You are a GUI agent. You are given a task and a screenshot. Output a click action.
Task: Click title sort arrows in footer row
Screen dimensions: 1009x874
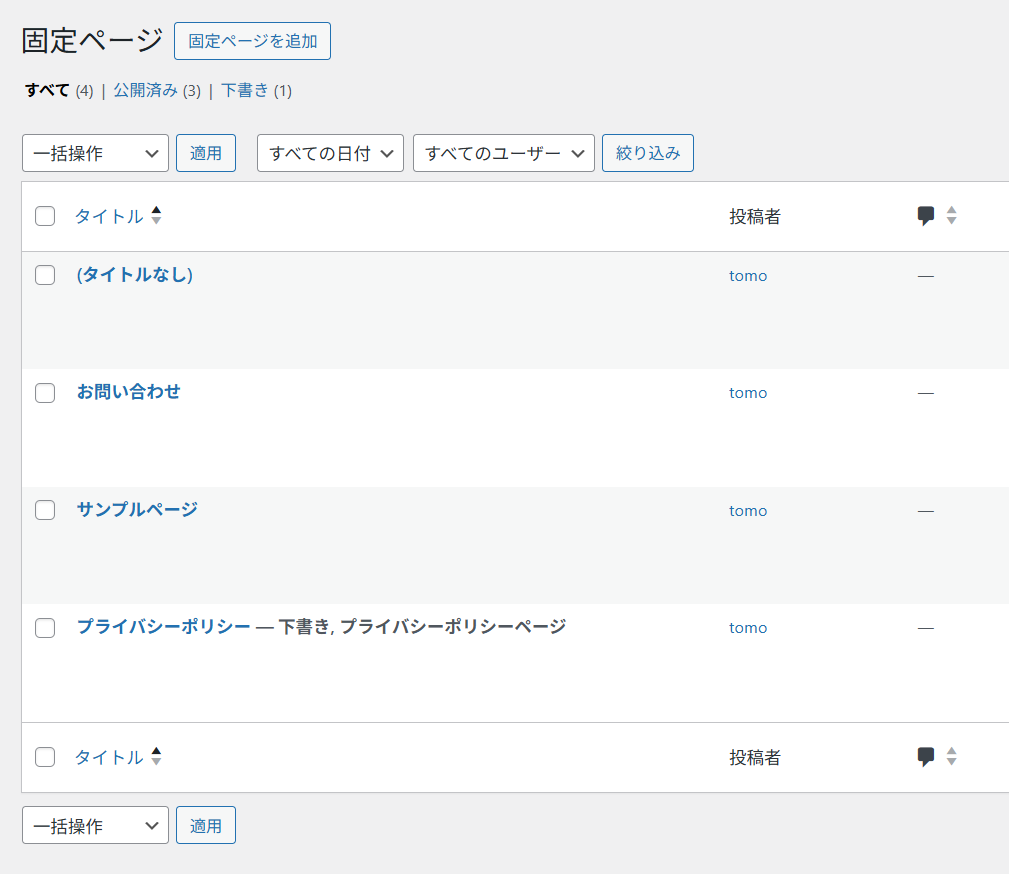[x=156, y=757]
